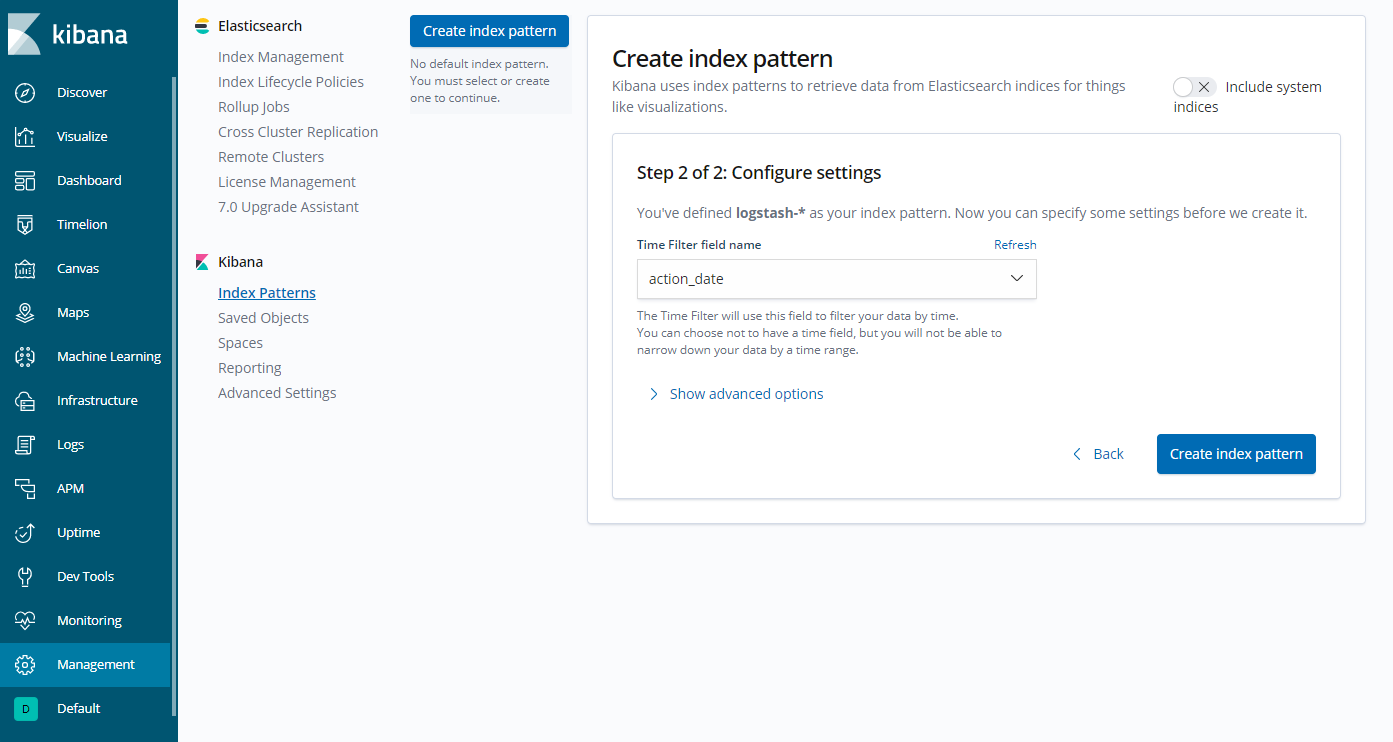This screenshot has height=742, width=1393.
Task: Click Discover label in navigation
Action: point(82,92)
